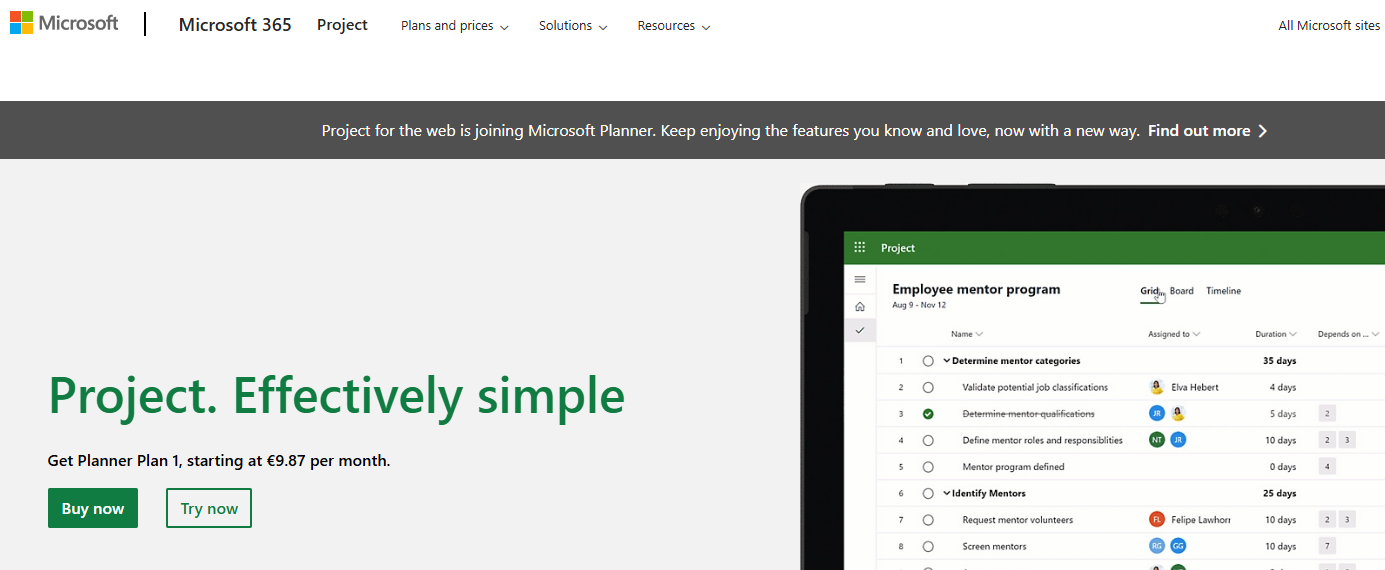The height and width of the screenshot is (570, 1385).
Task: Click dependency chip 7 on Screen mentors row
Action: (1327, 546)
